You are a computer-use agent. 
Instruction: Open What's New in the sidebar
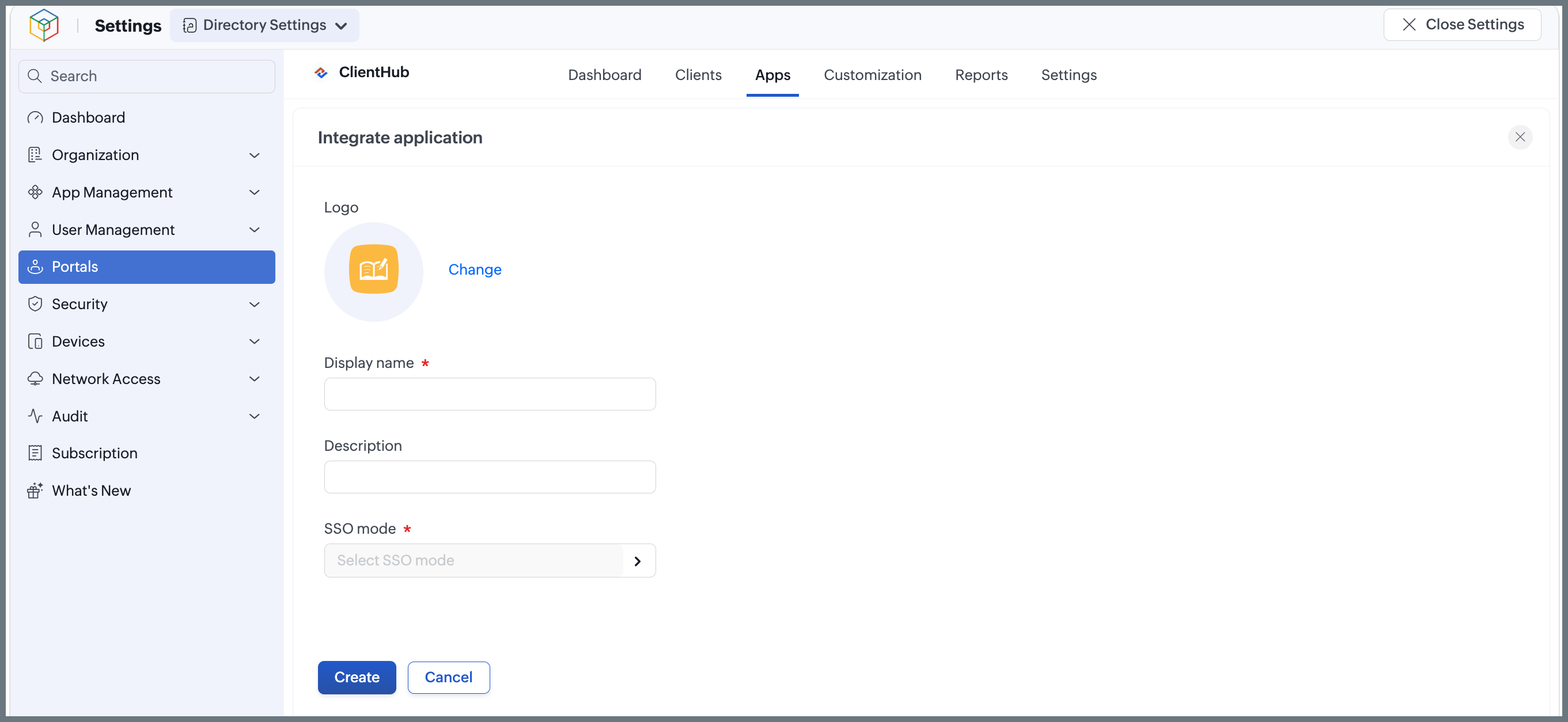[x=147, y=491]
